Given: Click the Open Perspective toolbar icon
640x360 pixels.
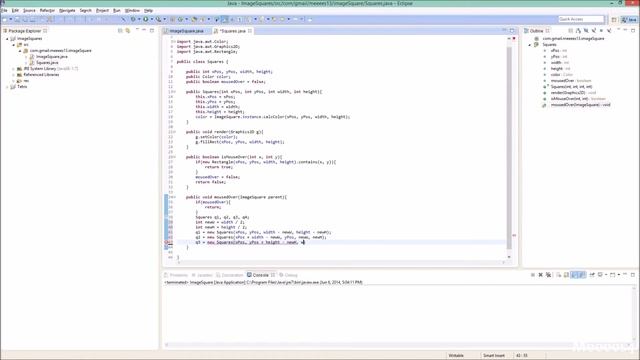Looking at the screenshot, I should 614,20.
